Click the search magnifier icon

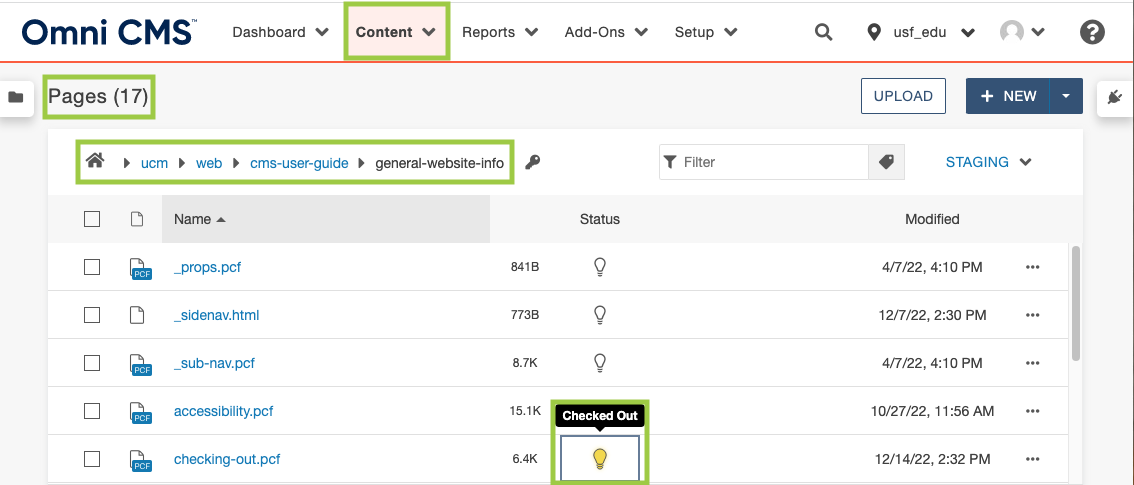[823, 32]
